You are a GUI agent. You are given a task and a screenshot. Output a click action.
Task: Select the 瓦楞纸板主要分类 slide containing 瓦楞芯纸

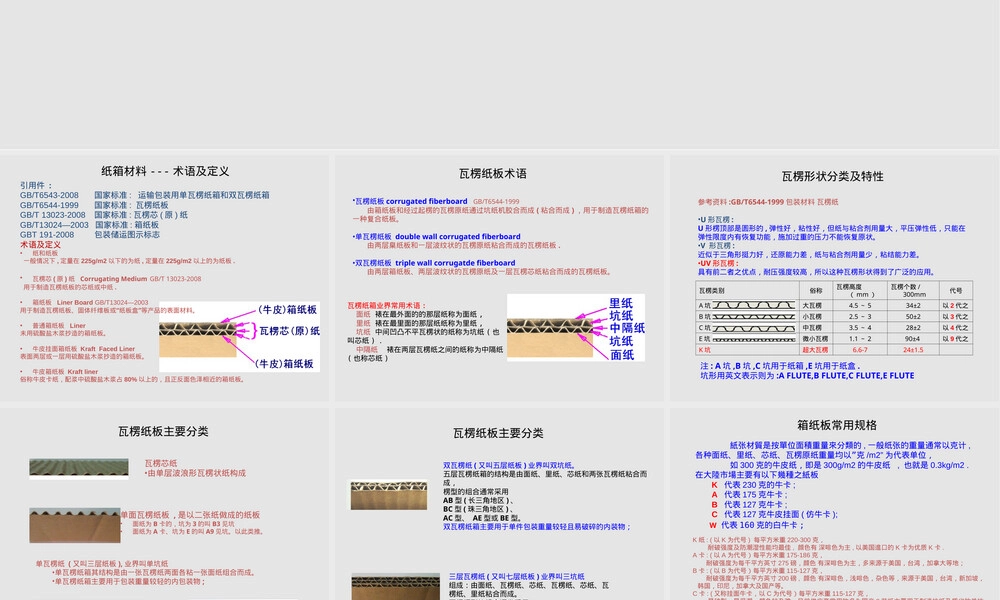point(165,504)
